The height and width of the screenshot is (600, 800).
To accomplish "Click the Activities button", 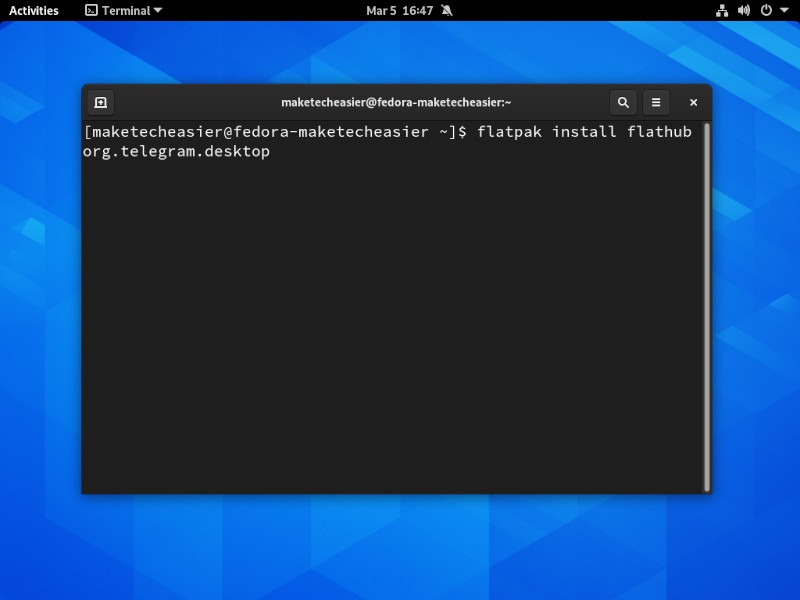I will pyautogui.click(x=33, y=11).
